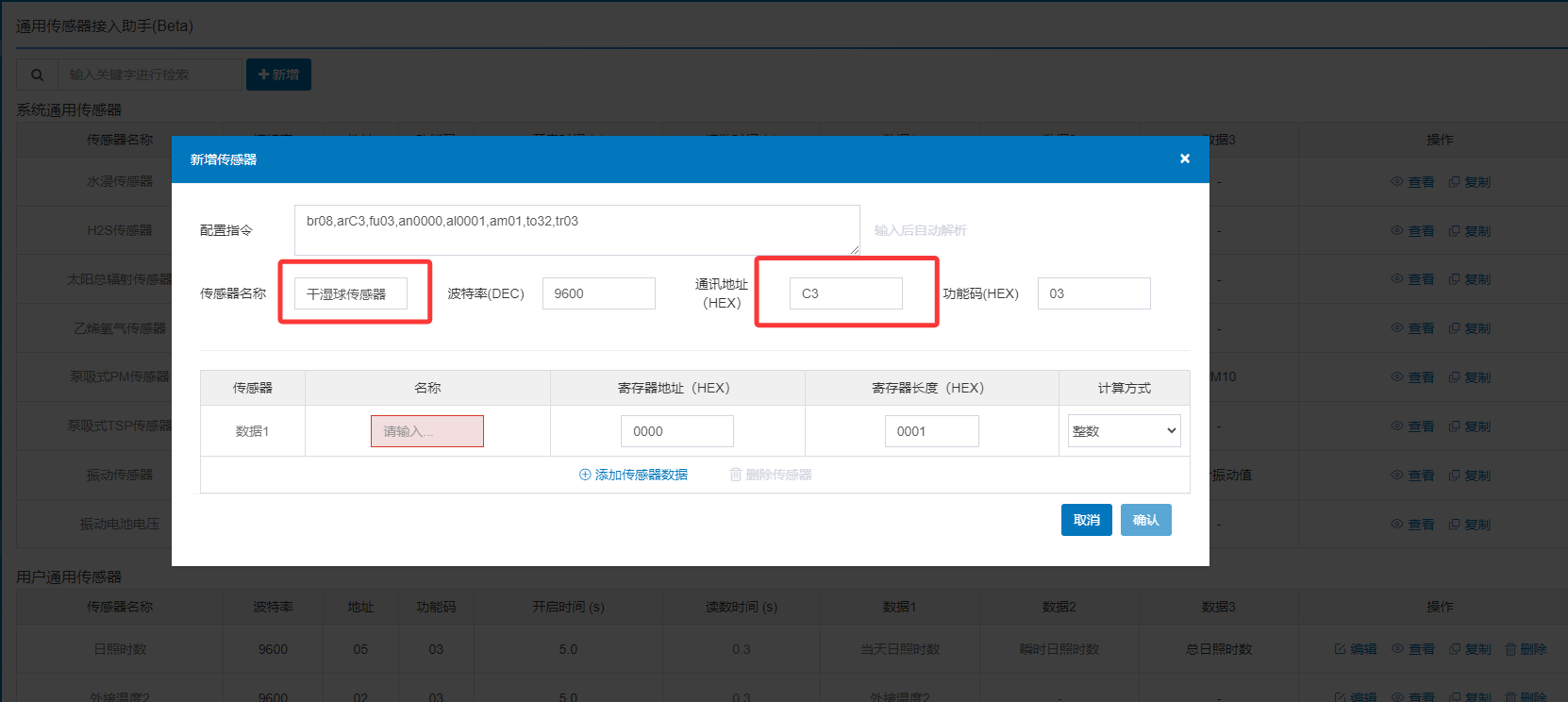Open the 计算方式 dropdown showing 整数
The height and width of the screenshot is (702, 1568).
pyautogui.click(x=1125, y=431)
